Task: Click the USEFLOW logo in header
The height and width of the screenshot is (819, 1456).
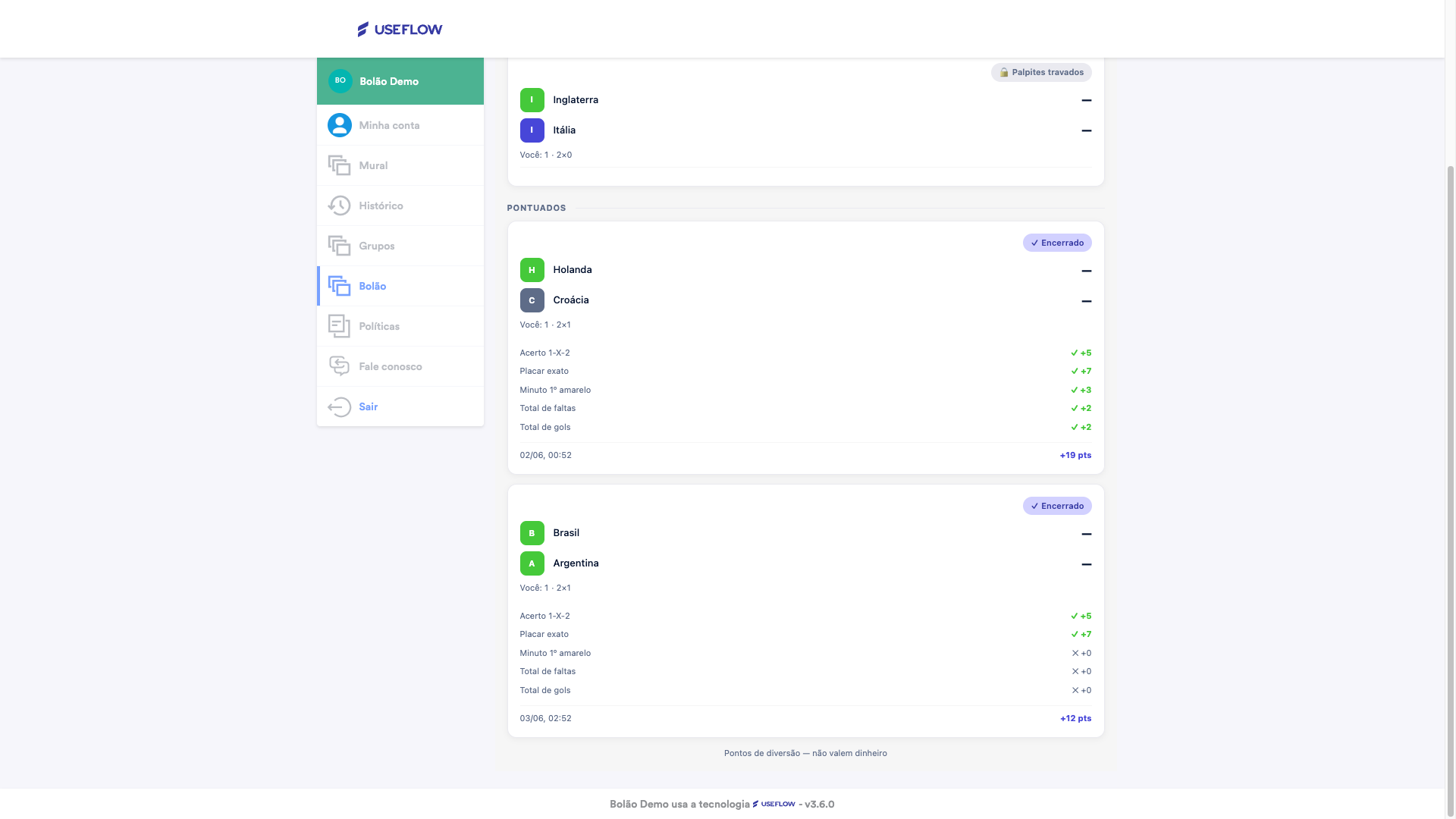Action: [x=400, y=29]
